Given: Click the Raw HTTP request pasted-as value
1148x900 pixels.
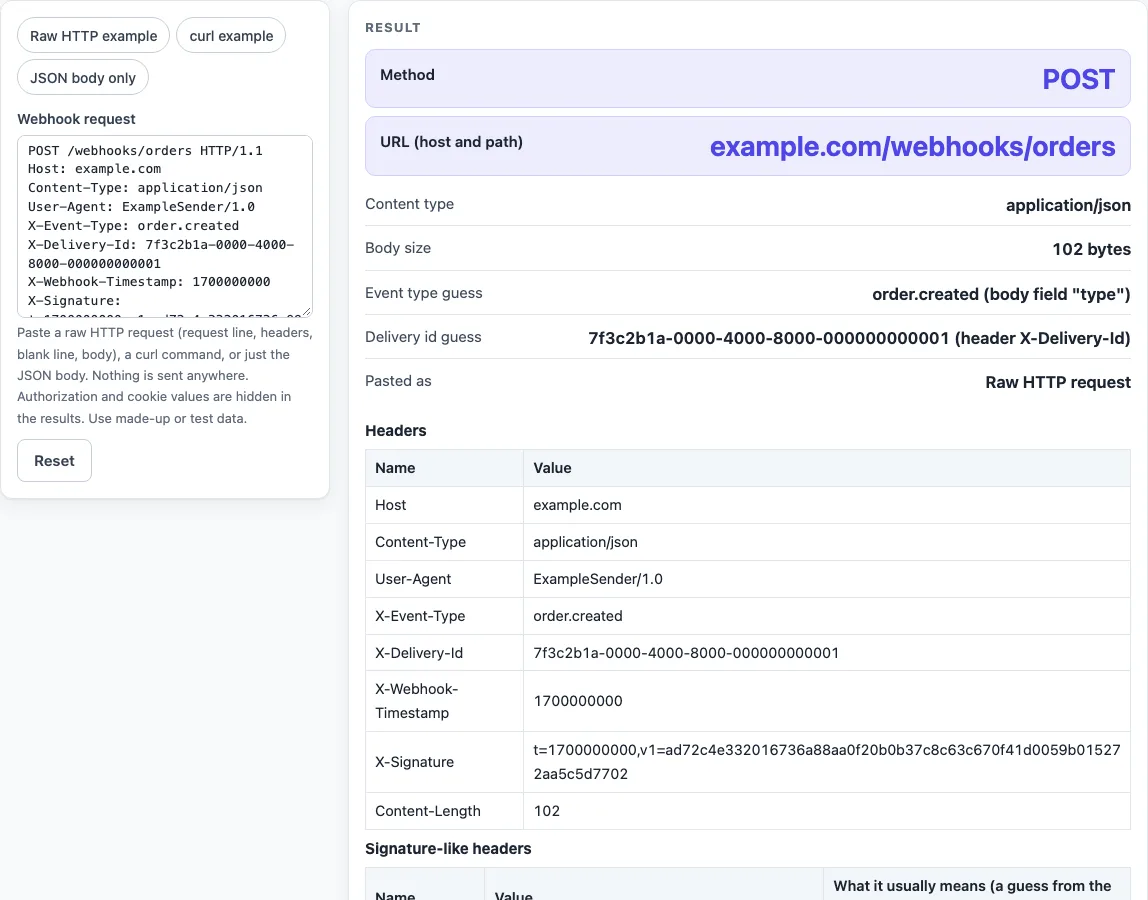Looking at the screenshot, I should click(1057, 382).
